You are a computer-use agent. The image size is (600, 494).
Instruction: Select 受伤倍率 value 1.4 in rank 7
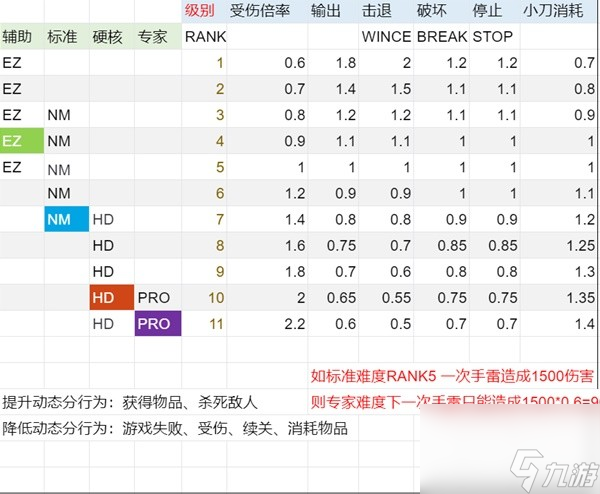(267, 219)
